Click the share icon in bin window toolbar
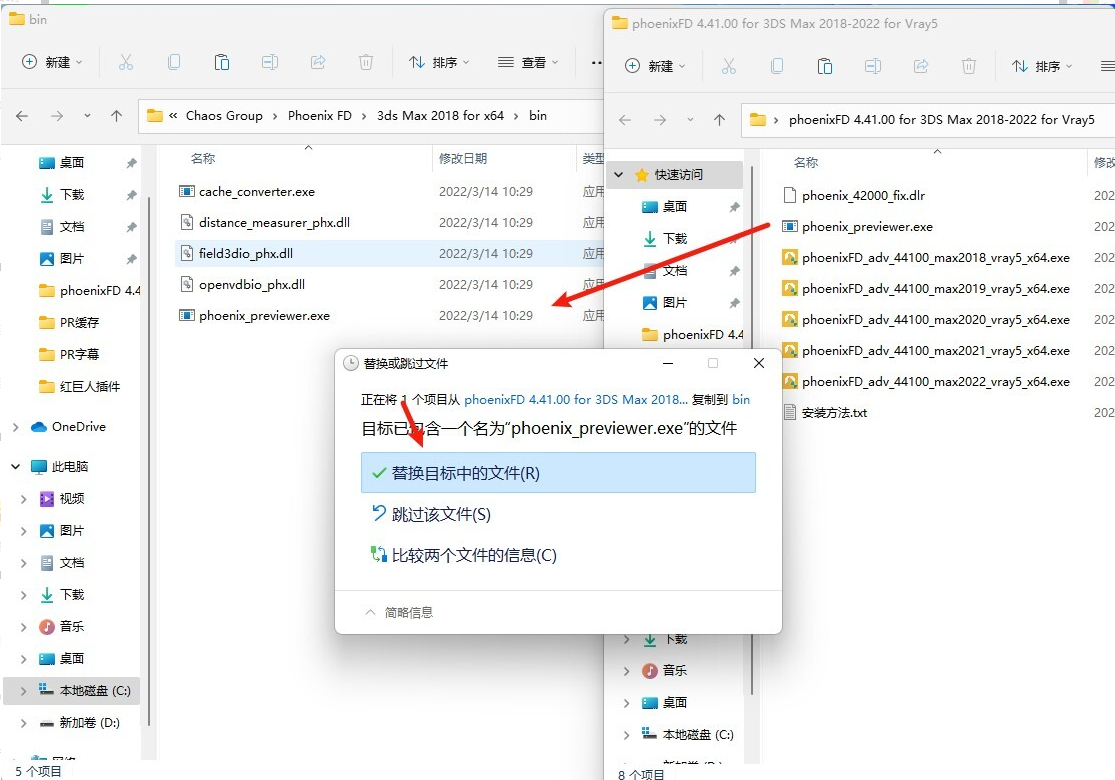 tap(318, 63)
